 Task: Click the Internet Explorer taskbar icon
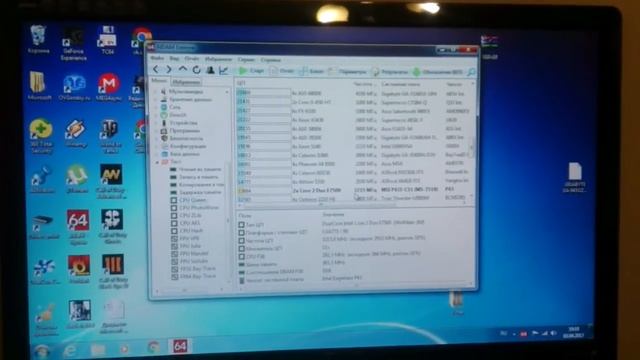[70, 349]
